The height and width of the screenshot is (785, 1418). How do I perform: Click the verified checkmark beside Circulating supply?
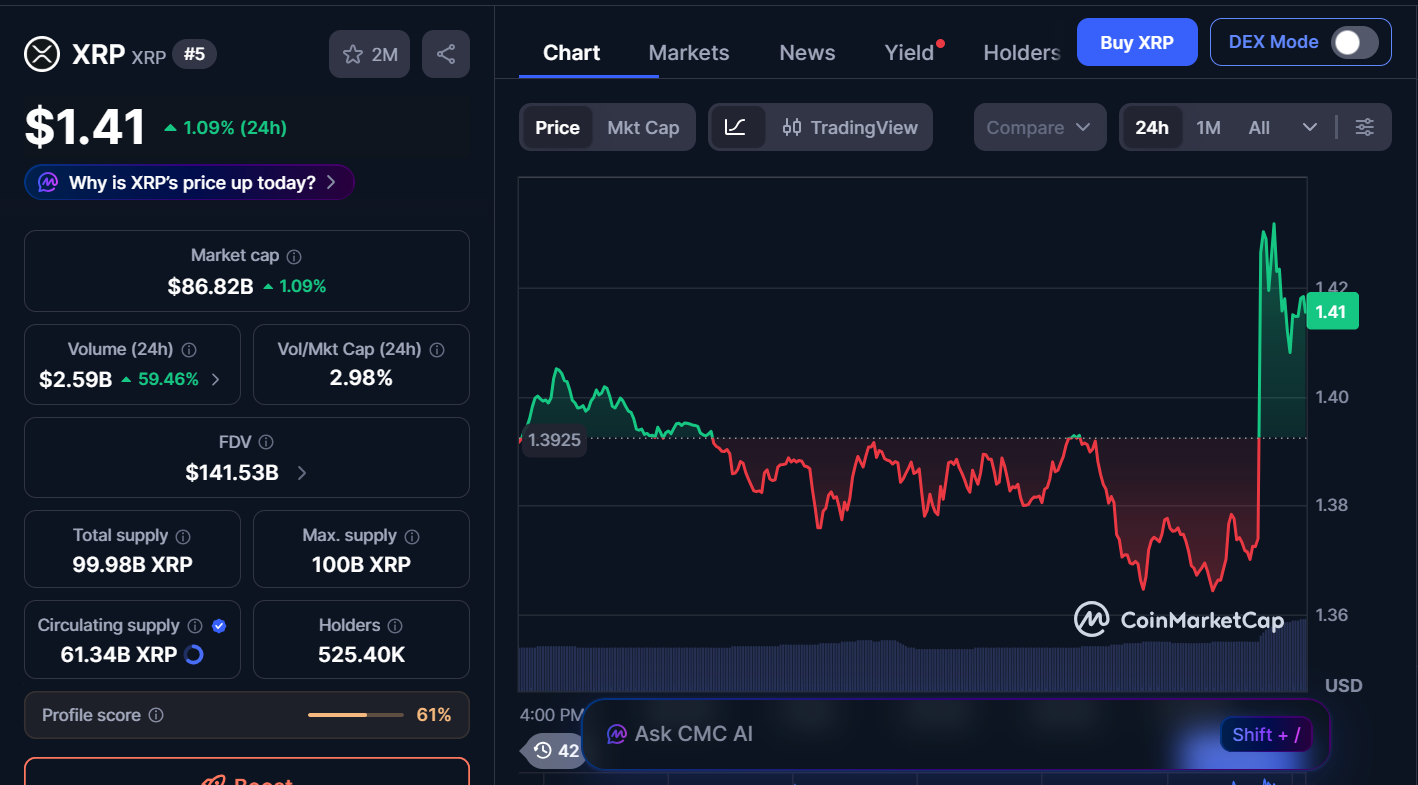pos(219,625)
